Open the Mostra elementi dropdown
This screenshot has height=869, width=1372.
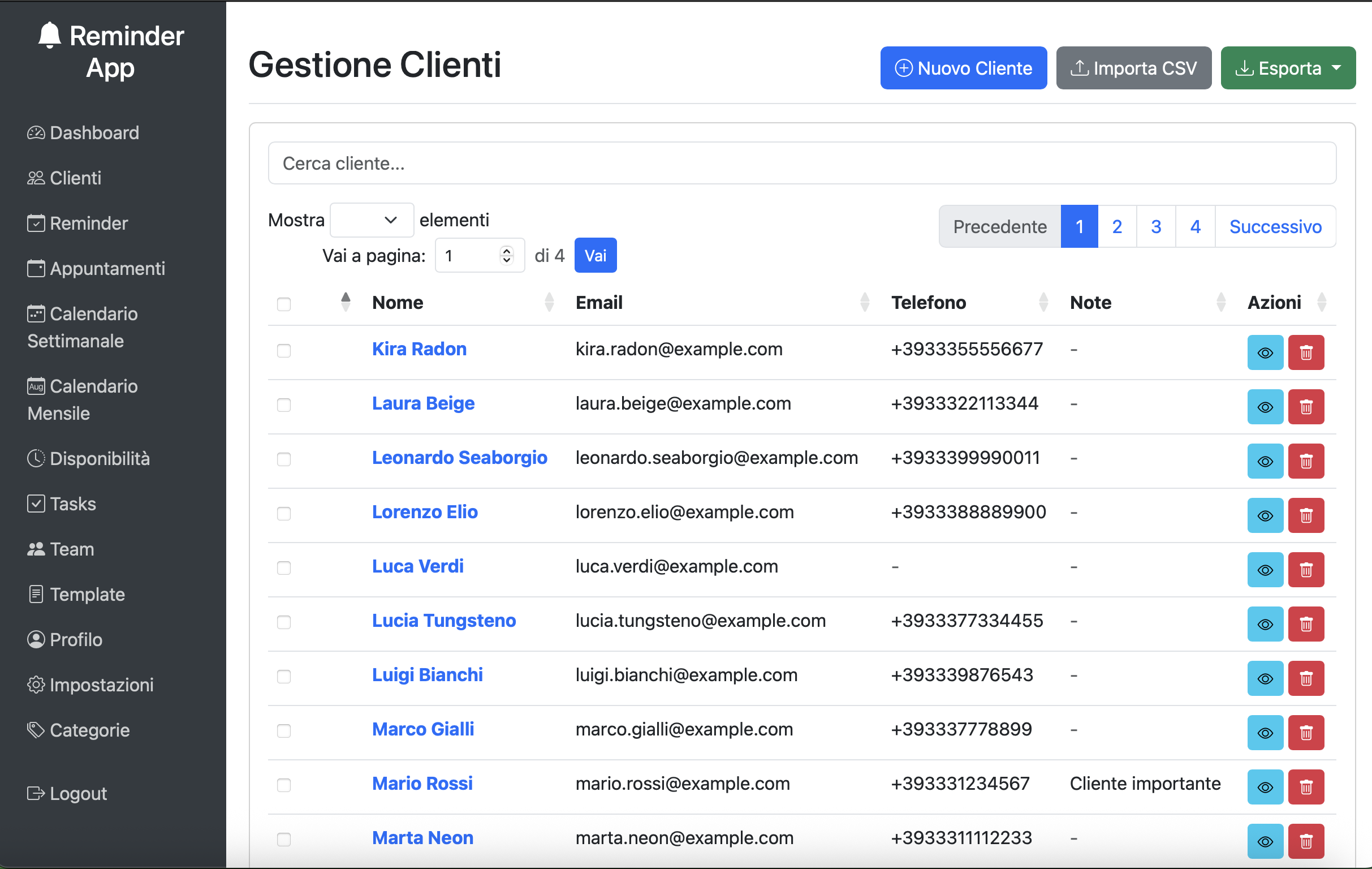click(371, 220)
